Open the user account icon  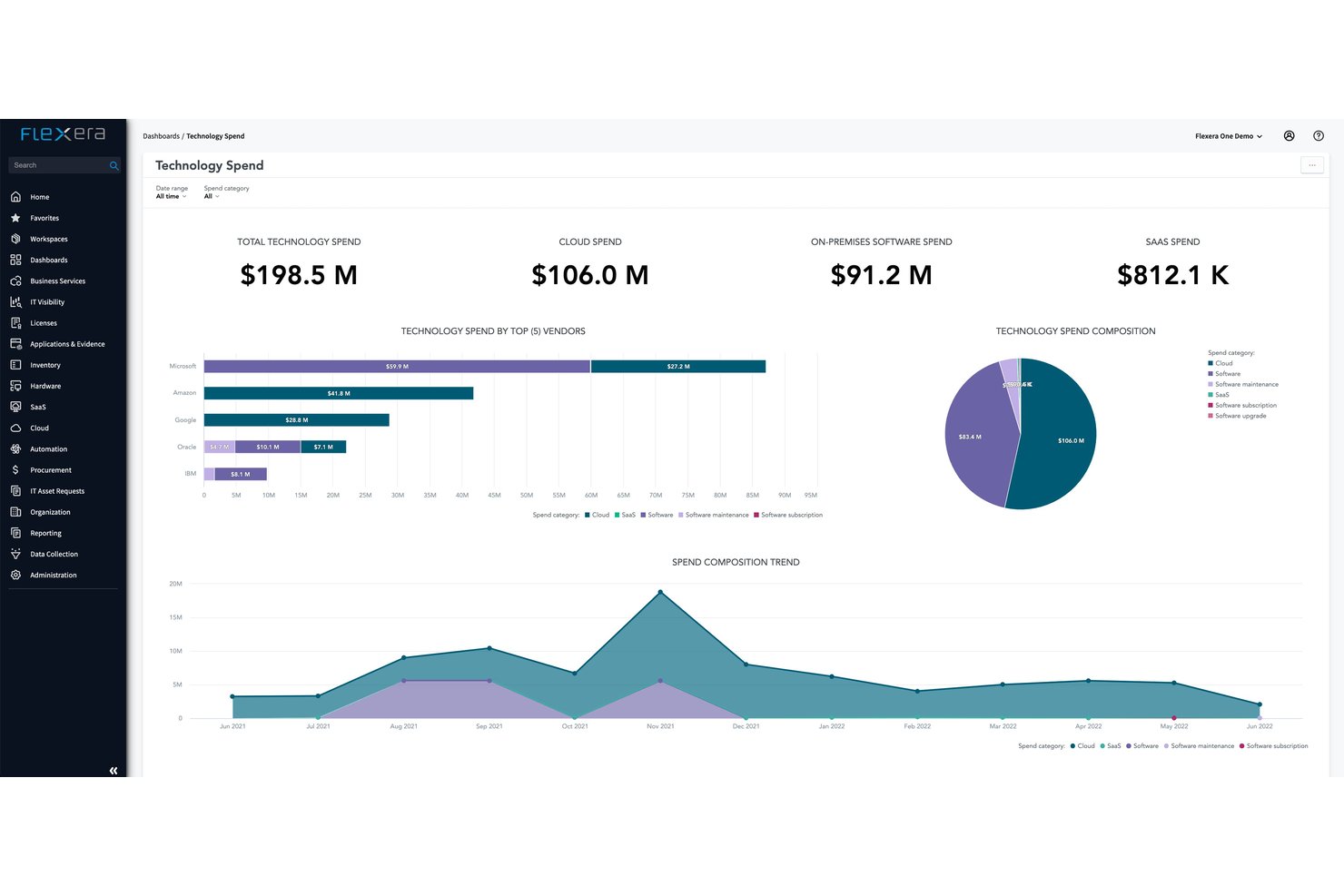coord(1289,136)
